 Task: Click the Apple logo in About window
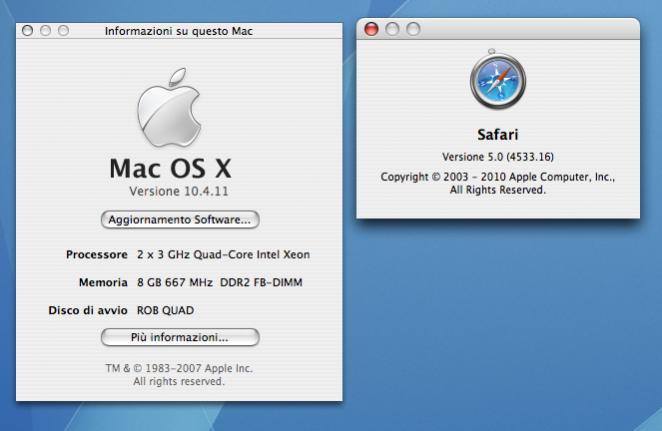click(169, 108)
